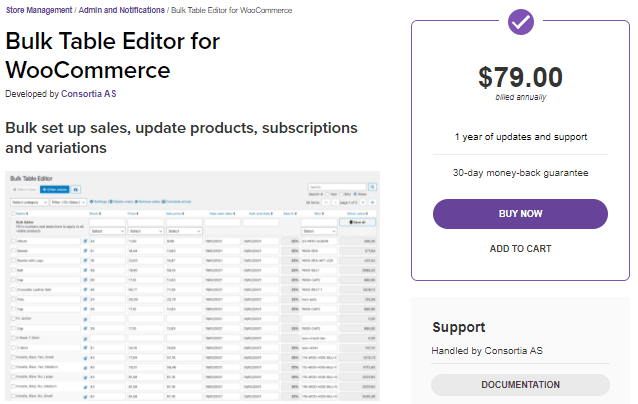
Task: Go to Admin and Notifications breadcrumb
Action: pyautogui.click(x=121, y=10)
